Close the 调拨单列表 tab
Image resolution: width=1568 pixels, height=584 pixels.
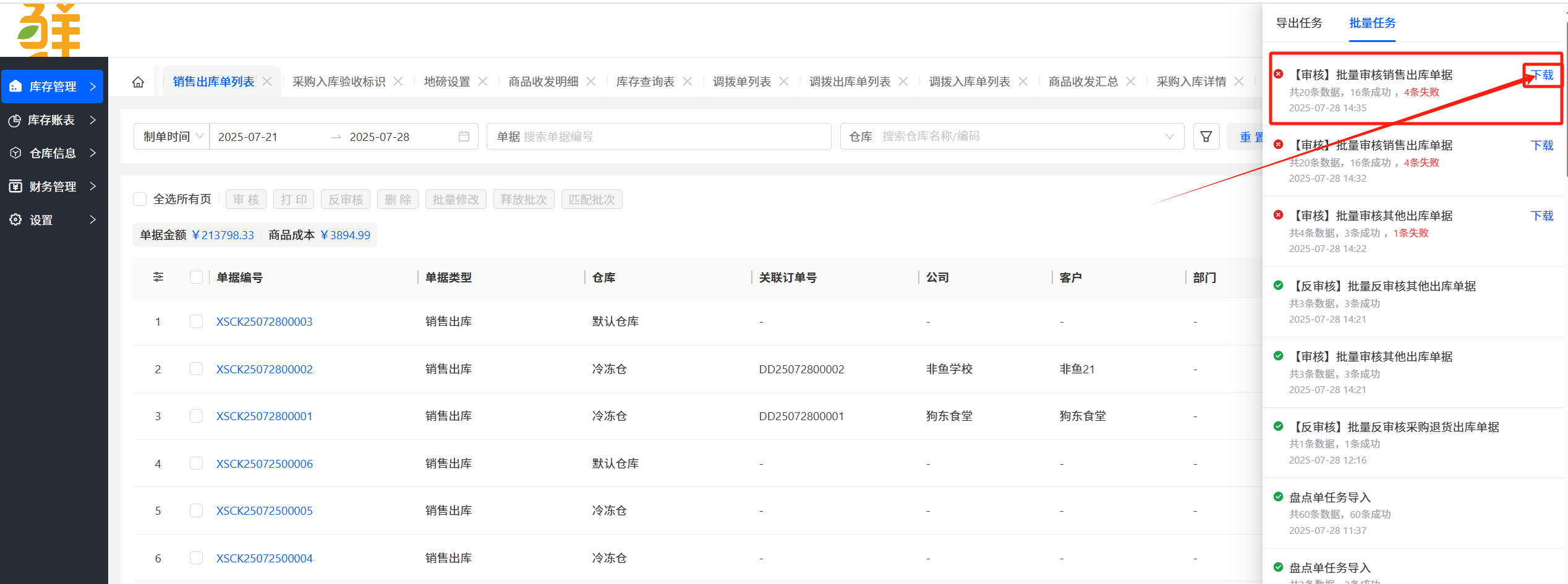tap(784, 82)
